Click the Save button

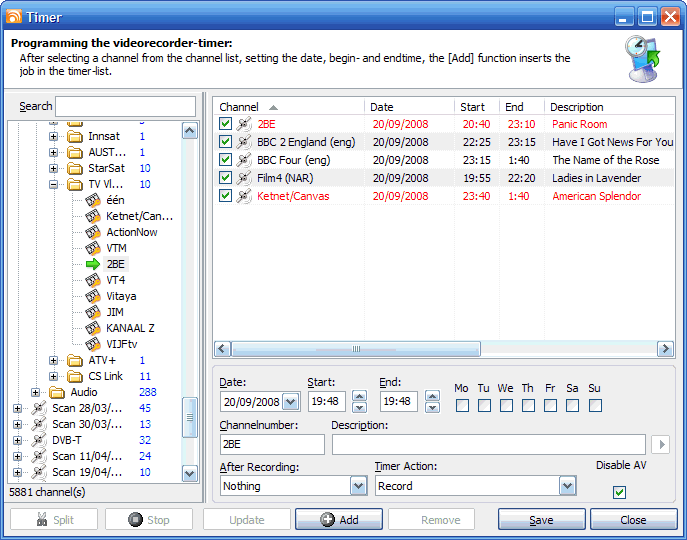(541, 520)
